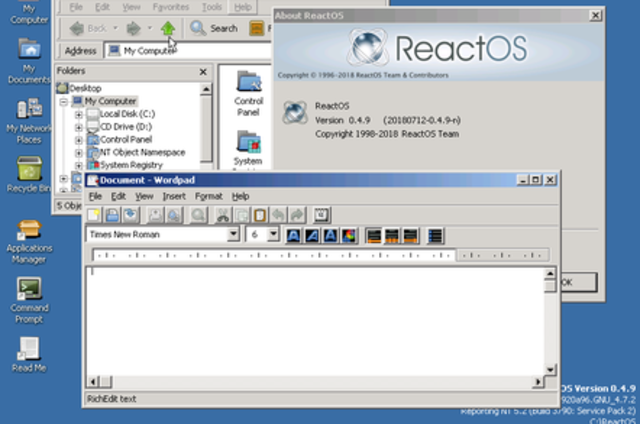Image resolution: width=640 pixels, height=424 pixels.
Task: Toggle Bold formatting in Wordpad
Action: [293, 235]
